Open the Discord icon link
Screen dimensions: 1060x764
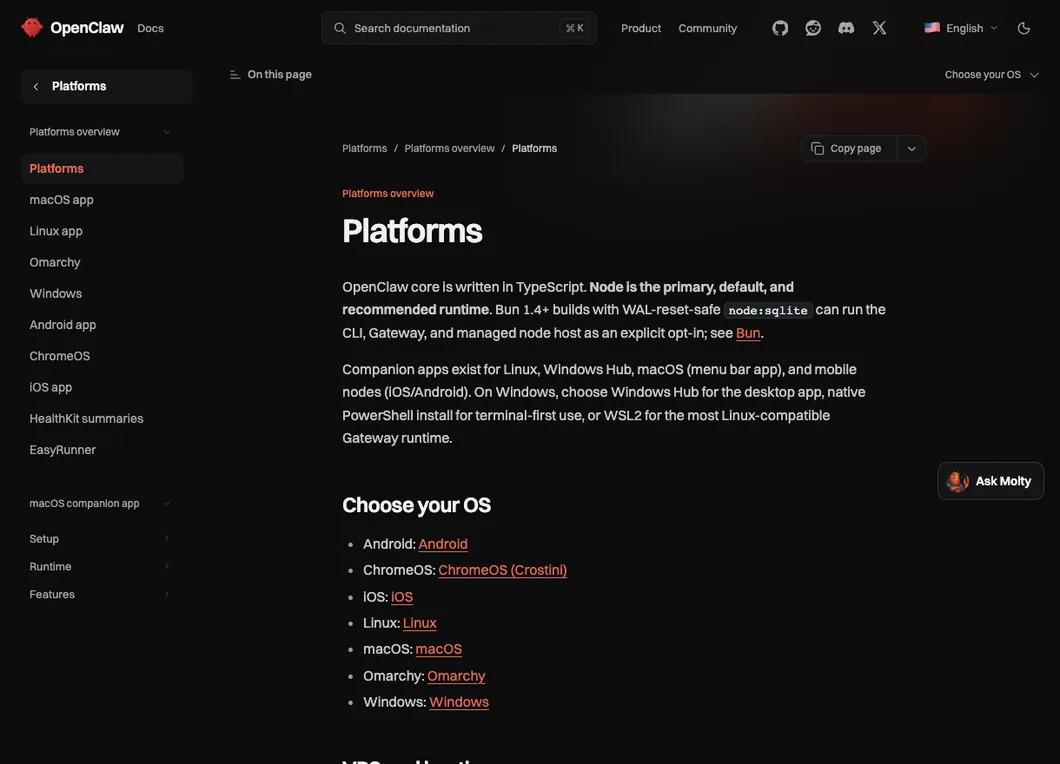pyautogui.click(x=846, y=28)
